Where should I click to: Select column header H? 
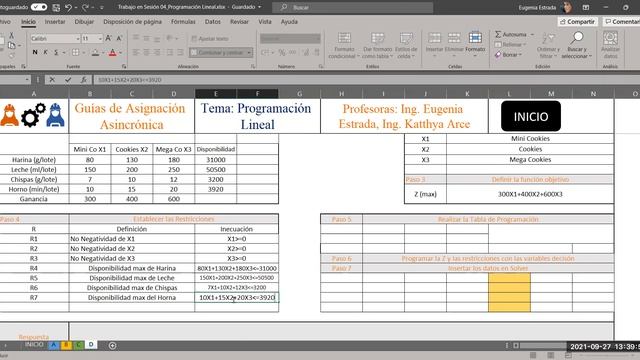coord(341,94)
